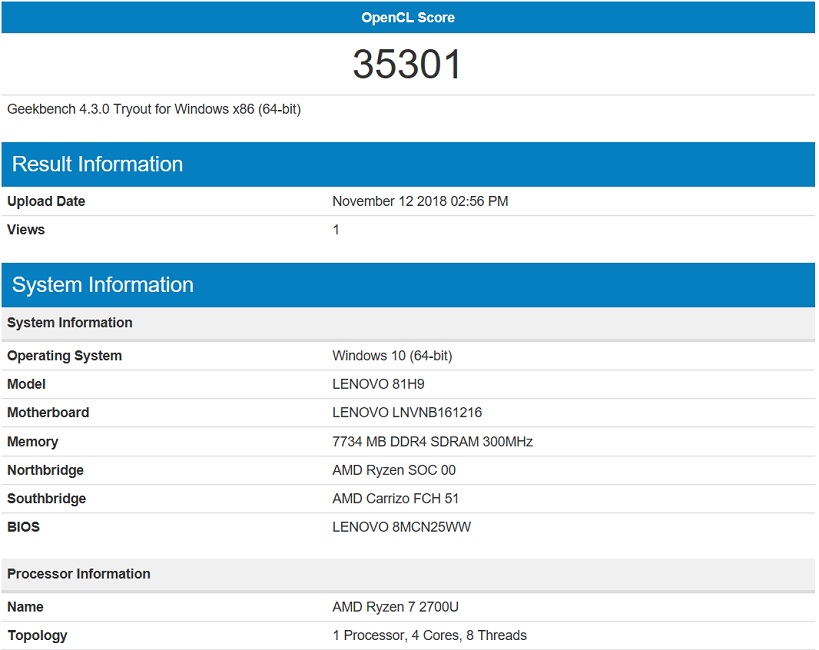Click the Windows 10 (64-bit) value
This screenshot has width=819, height=650.
[392, 356]
